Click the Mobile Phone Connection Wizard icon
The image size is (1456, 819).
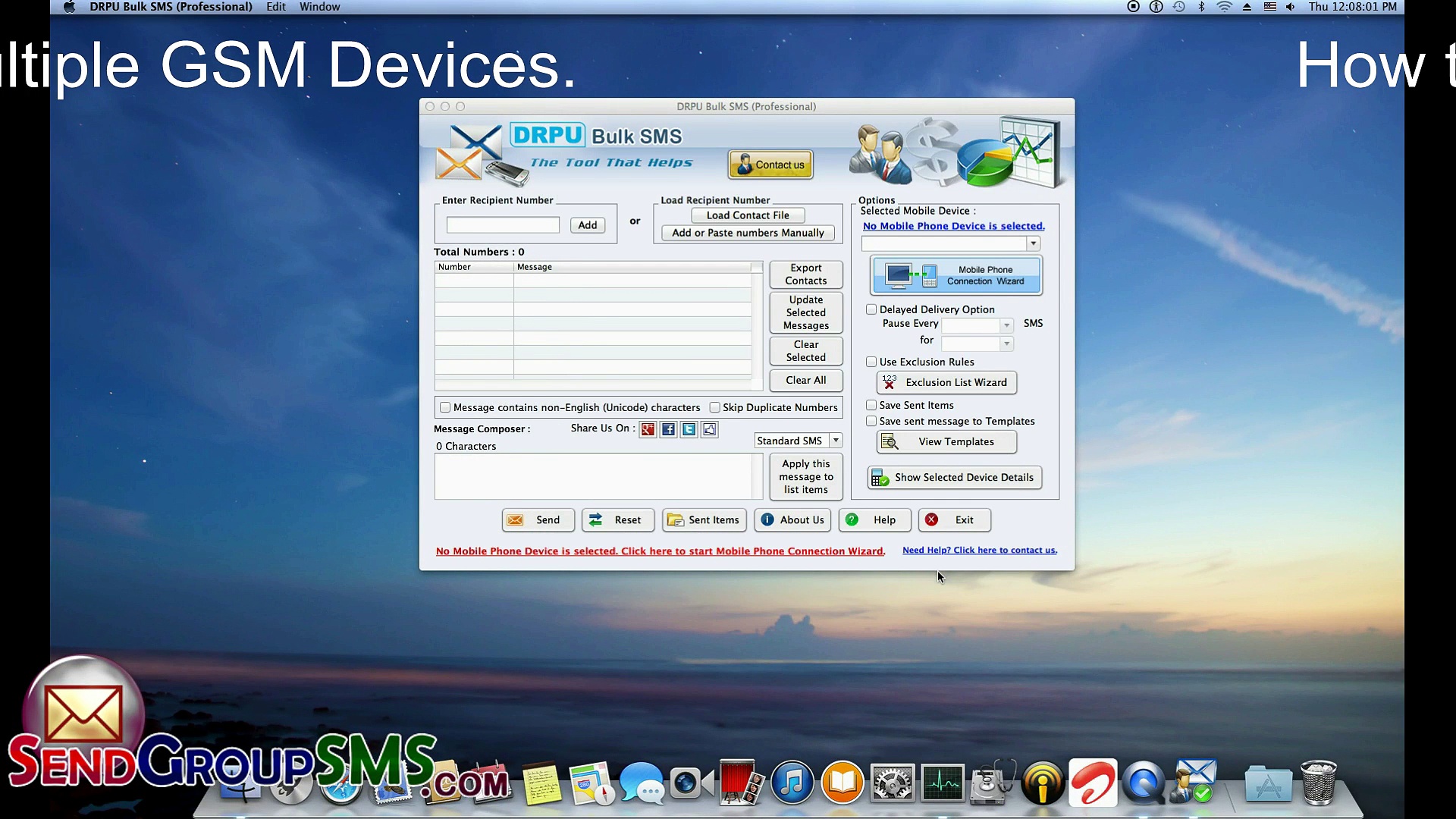955,275
